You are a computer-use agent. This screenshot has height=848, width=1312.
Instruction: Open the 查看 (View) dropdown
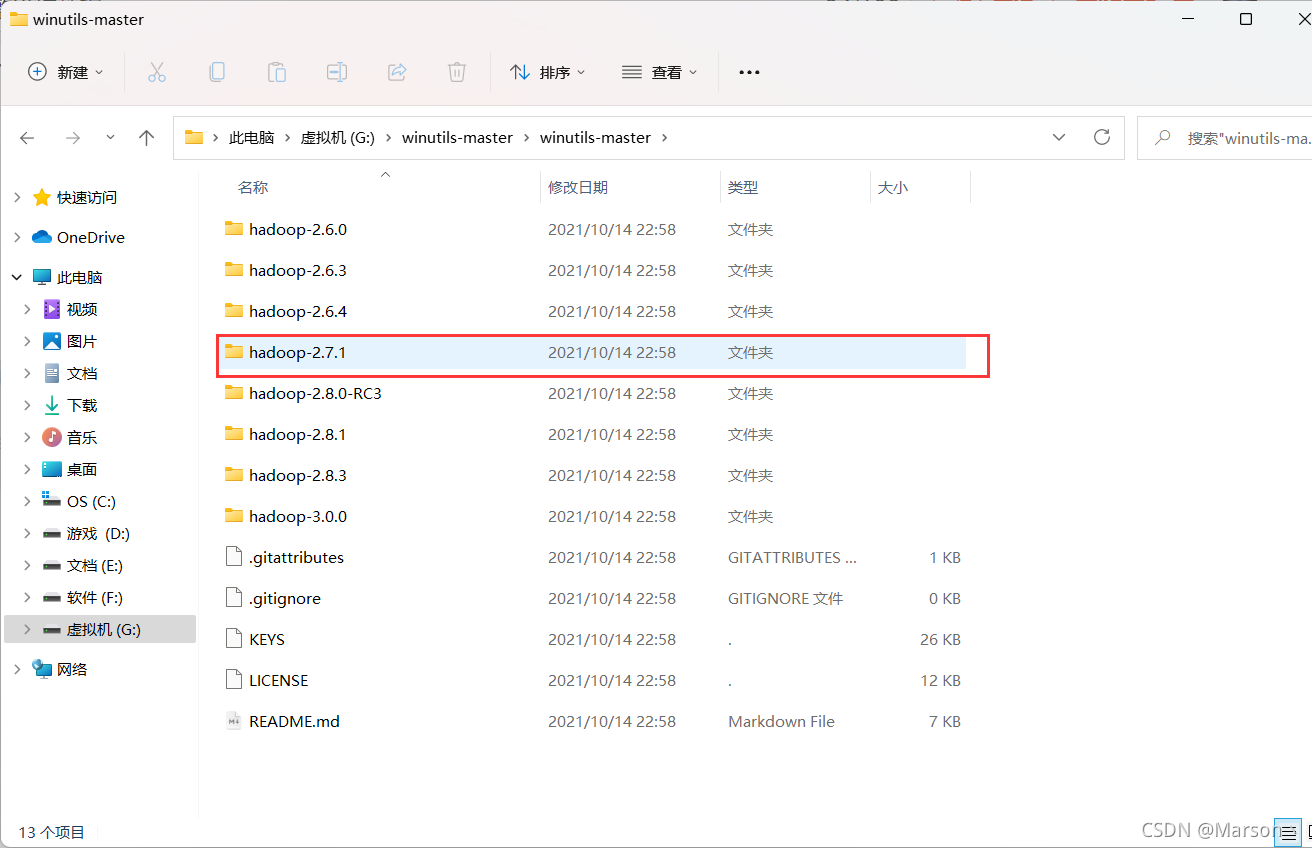click(x=660, y=72)
